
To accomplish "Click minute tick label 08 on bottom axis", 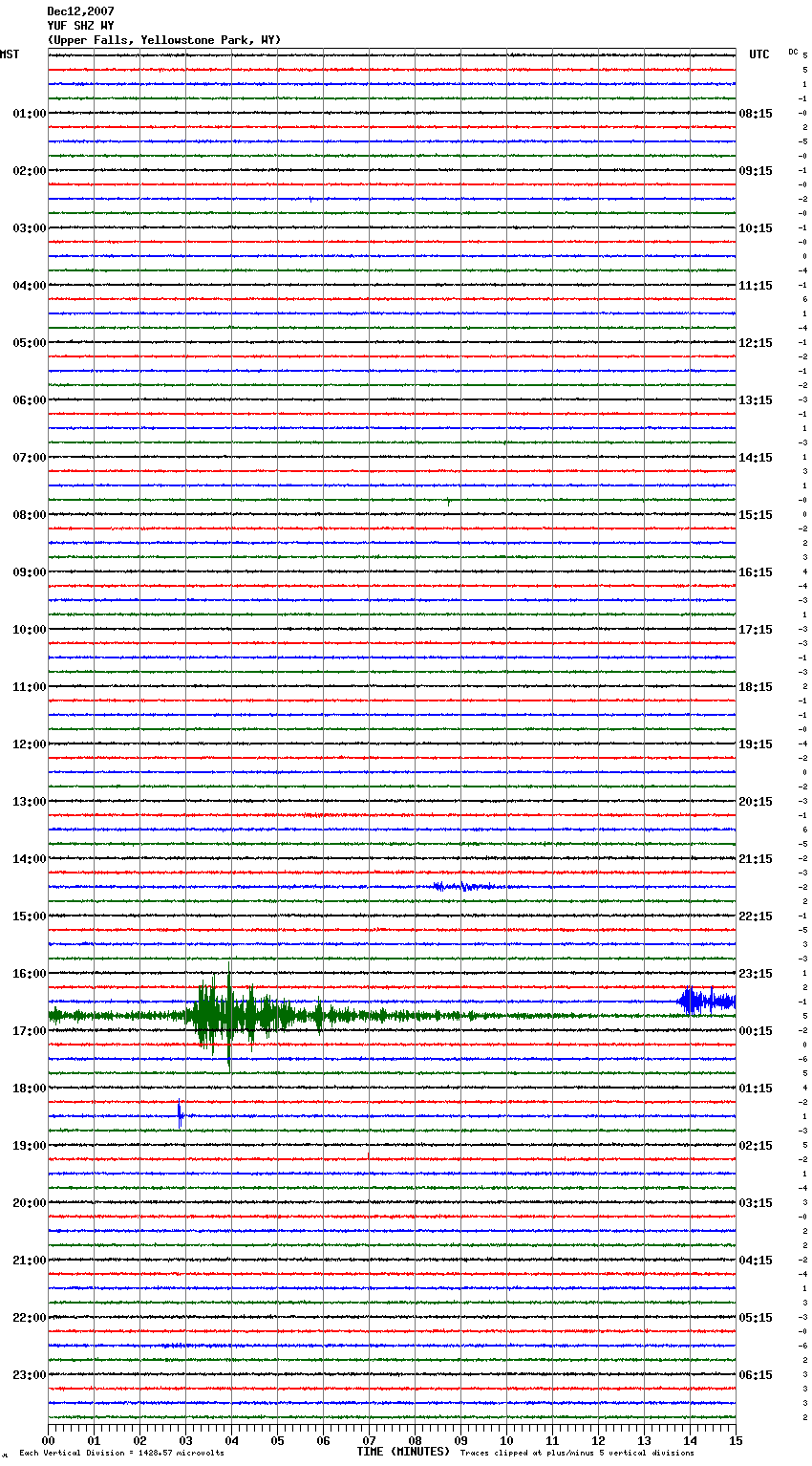I will click(x=416, y=1440).
